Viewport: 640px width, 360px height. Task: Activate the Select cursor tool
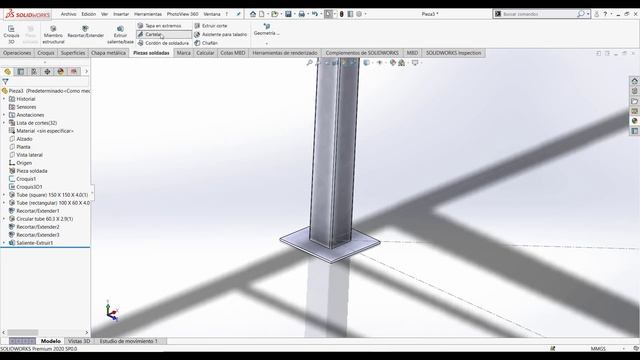[x=328, y=14]
